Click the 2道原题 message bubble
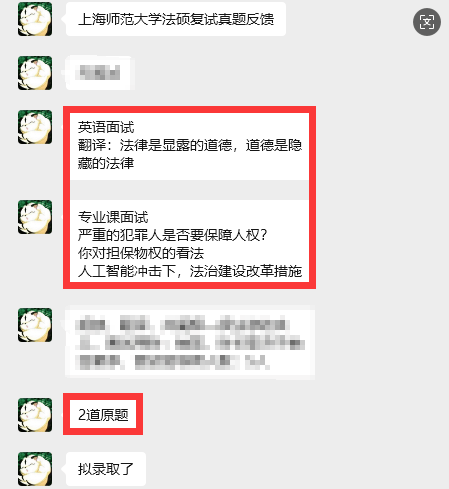Image resolution: width=449 pixels, height=489 pixels. 103,415
